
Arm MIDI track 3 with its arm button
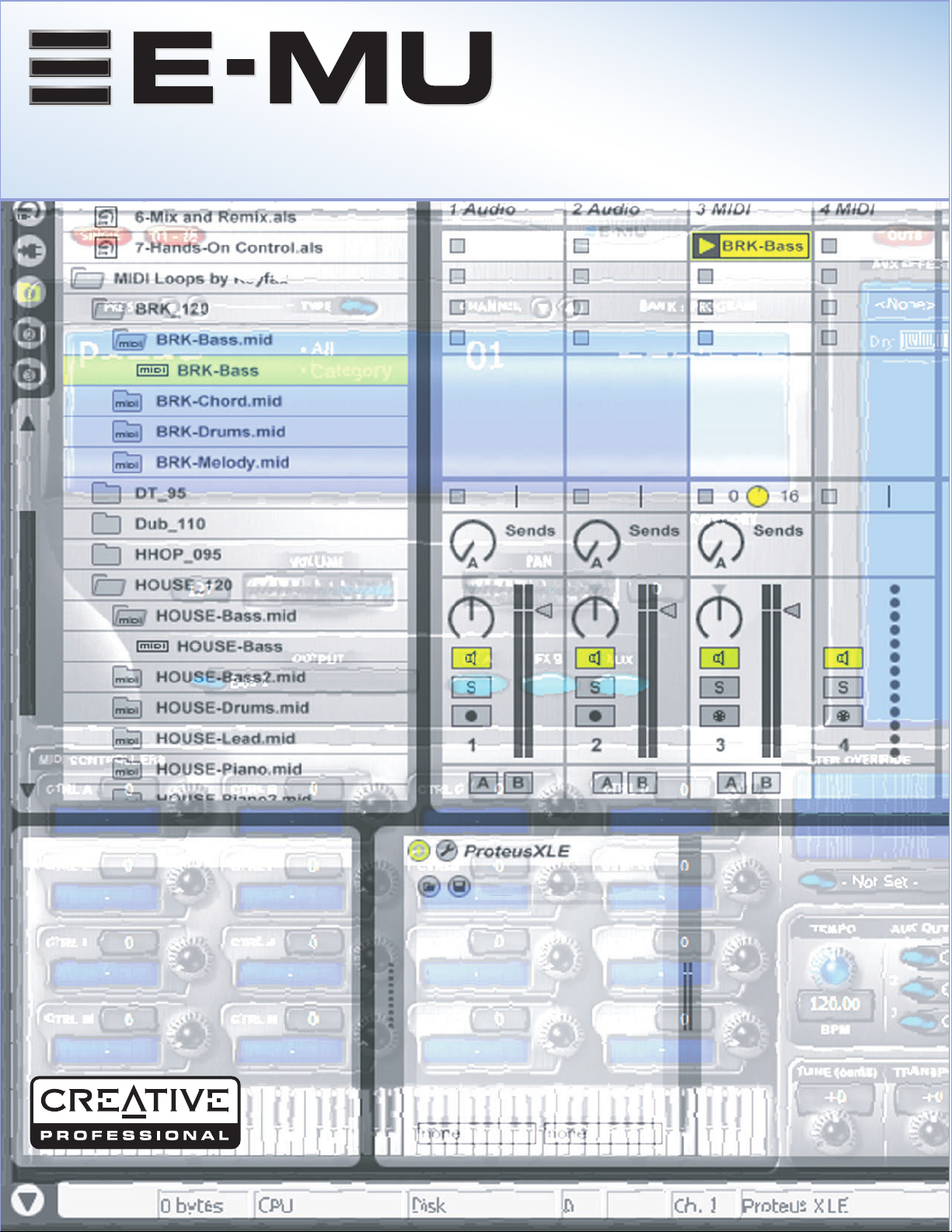point(719,717)
